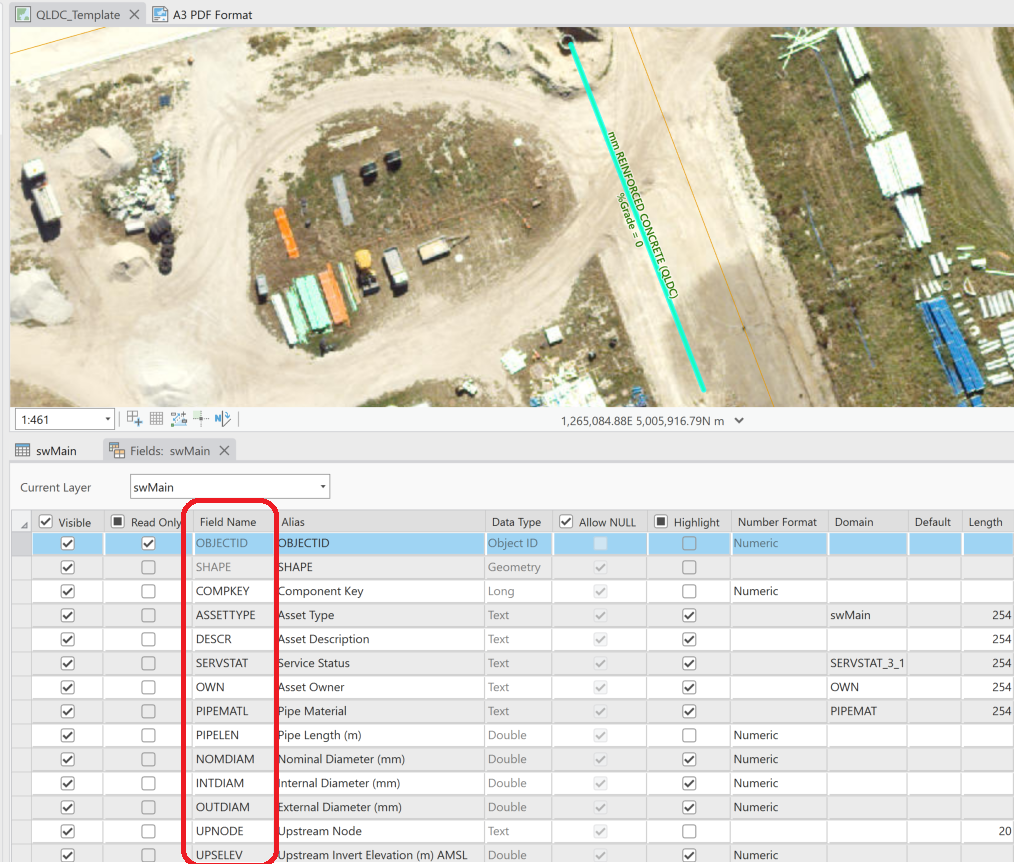Click the Fixed Extent/constraints icon beside scale box
The image size is (1020, 864).
134,419
